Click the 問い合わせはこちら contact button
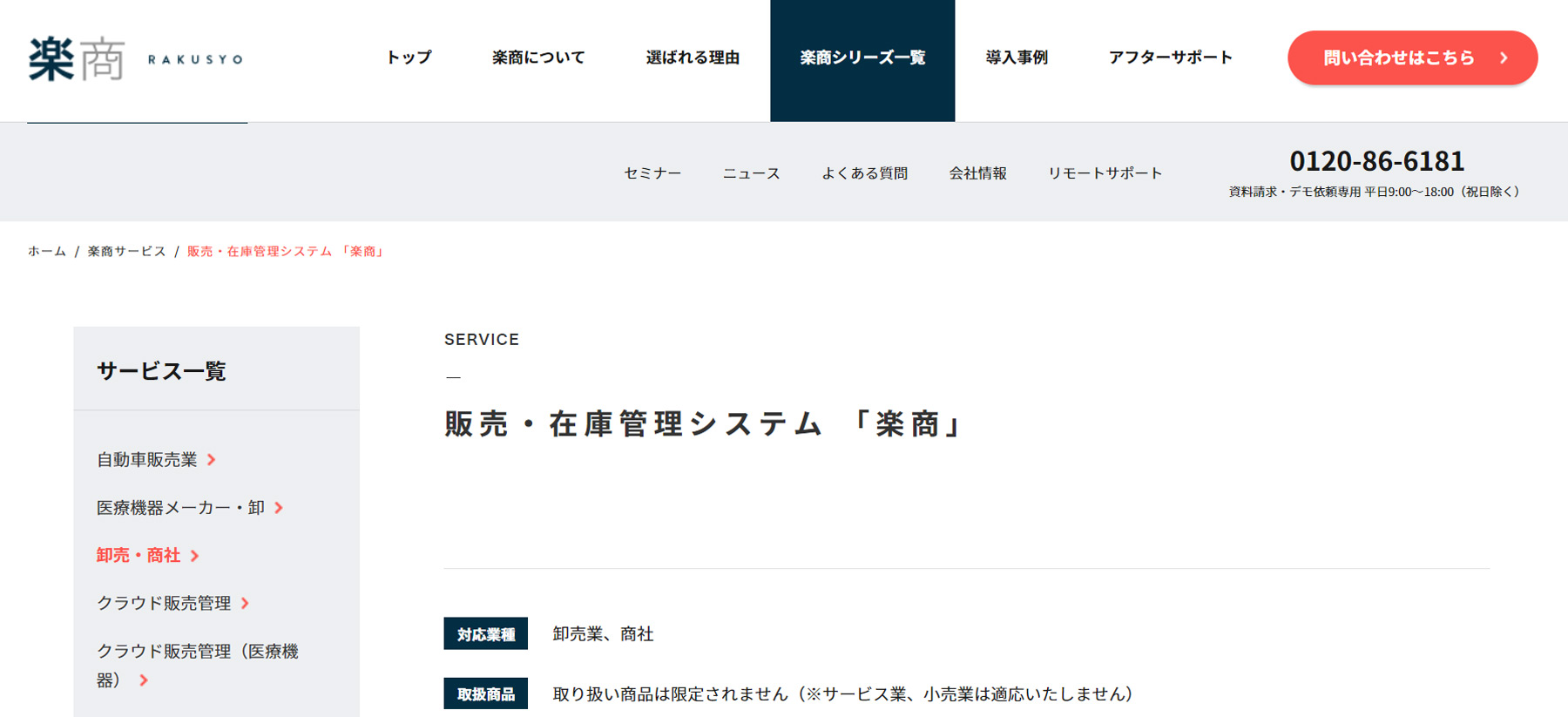 coord(1412,57)
